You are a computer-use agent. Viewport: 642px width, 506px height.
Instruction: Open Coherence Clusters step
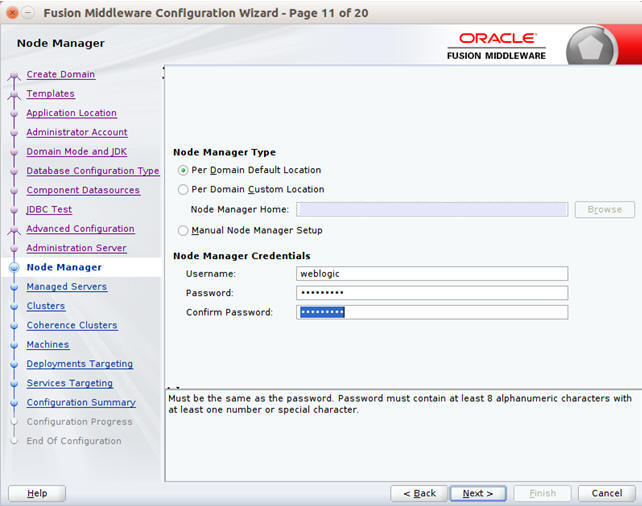72,325
